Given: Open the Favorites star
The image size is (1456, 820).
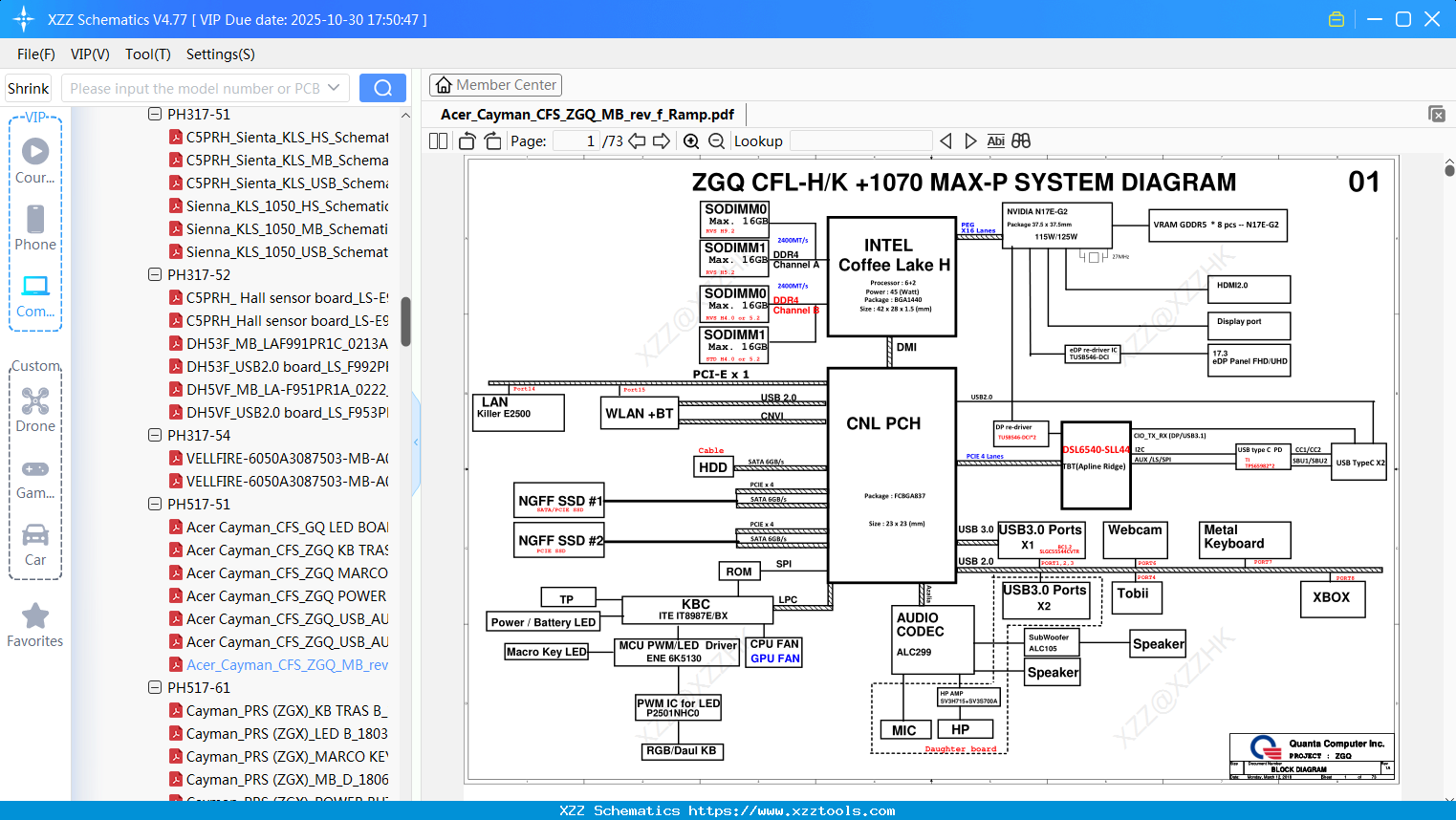Looking at the screenshot, I should tap(35, 625).
